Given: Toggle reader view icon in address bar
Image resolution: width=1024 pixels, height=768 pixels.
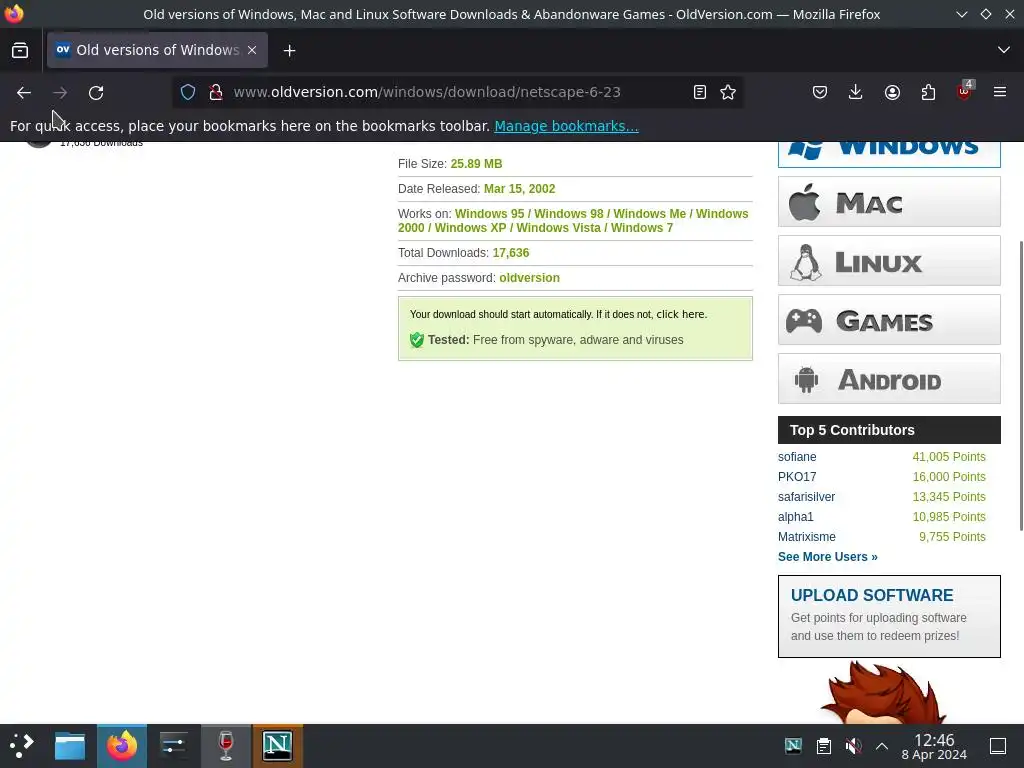Looking at the screenshot, I should [699, 92].
